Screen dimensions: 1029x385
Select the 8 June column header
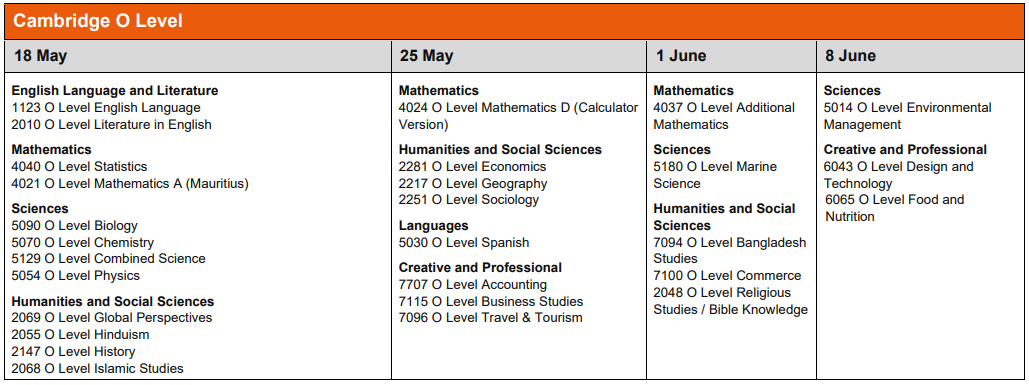click(x=921, y=56)
